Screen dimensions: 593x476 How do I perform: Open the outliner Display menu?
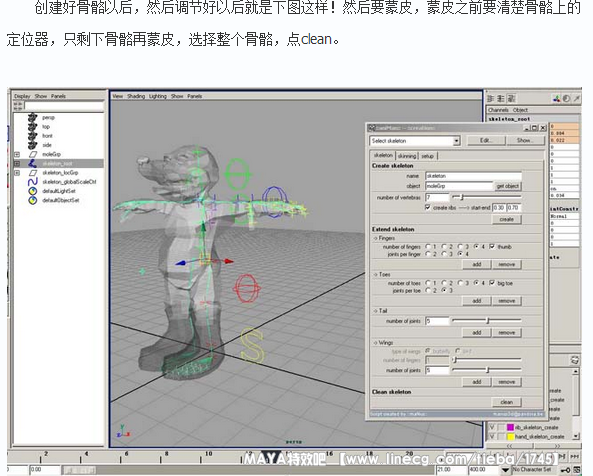point(22,96)
